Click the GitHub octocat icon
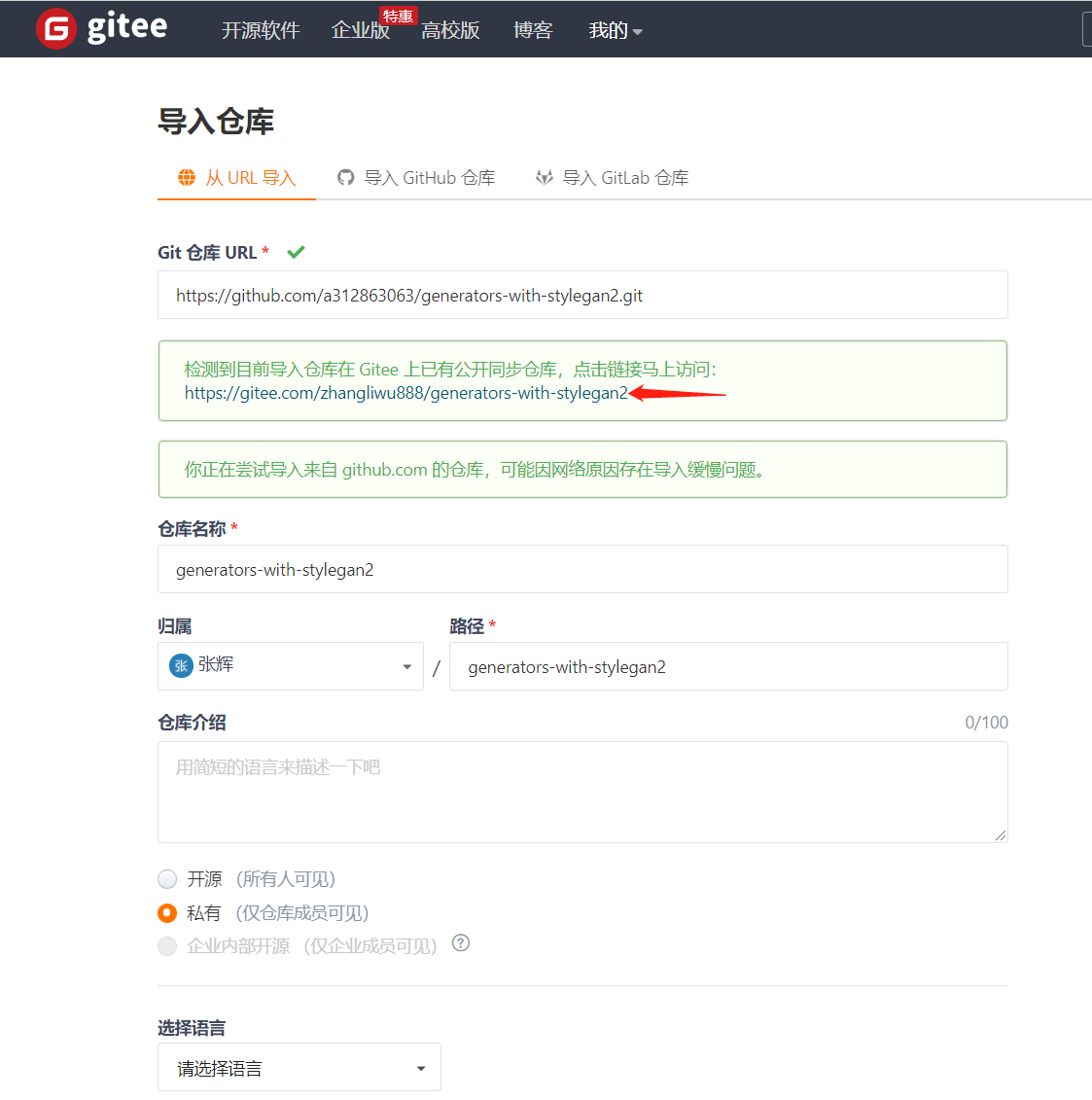 (346, 177)
